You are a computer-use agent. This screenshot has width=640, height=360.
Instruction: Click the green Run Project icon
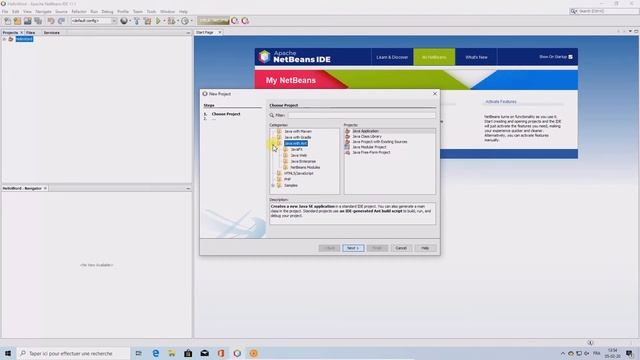coord(158,21)
